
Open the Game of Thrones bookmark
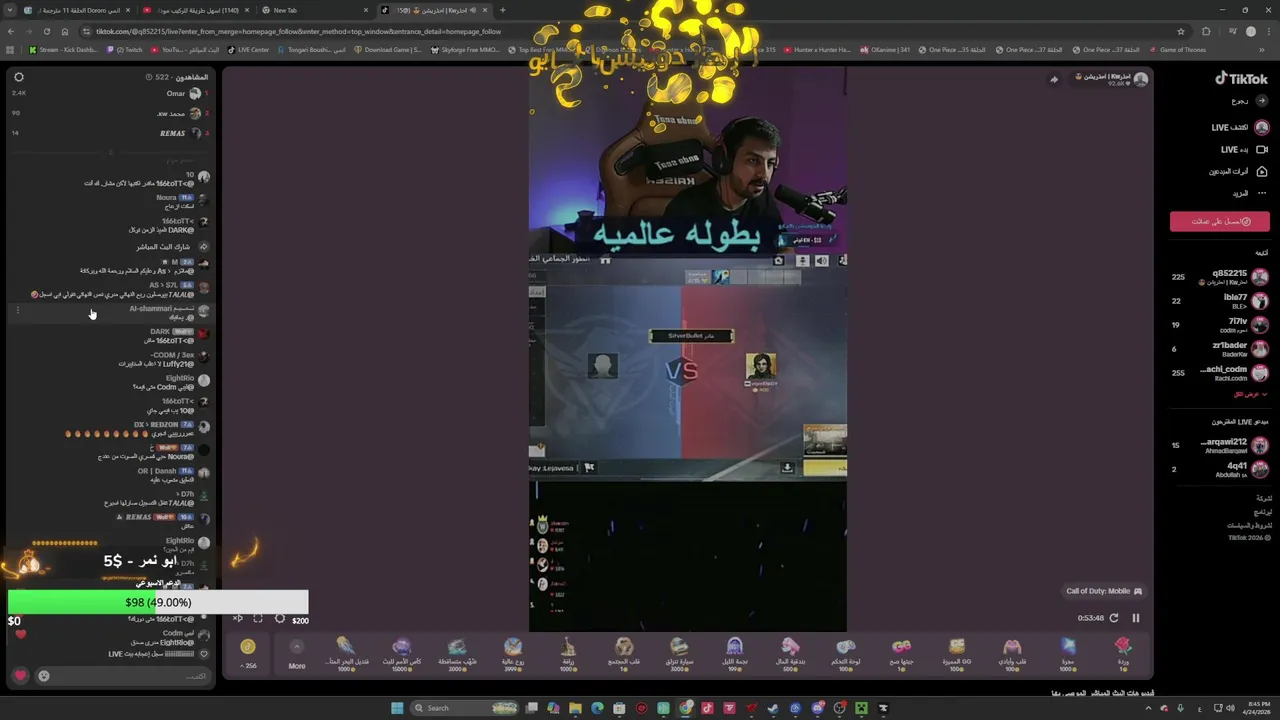(1177, 49)
